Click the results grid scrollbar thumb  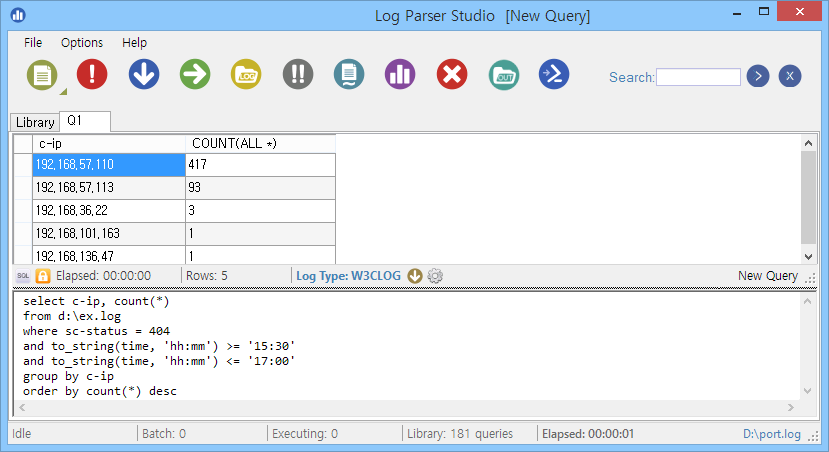[x=808, y=197]
